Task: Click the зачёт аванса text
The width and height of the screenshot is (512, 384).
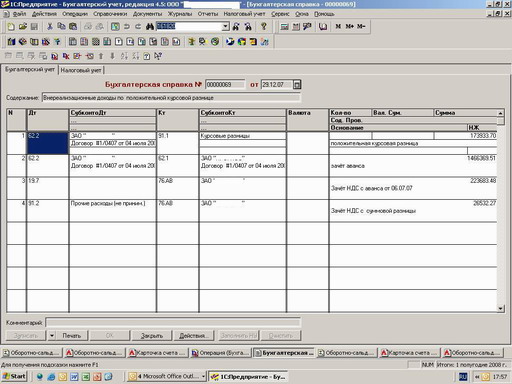Action: point(348,166)
